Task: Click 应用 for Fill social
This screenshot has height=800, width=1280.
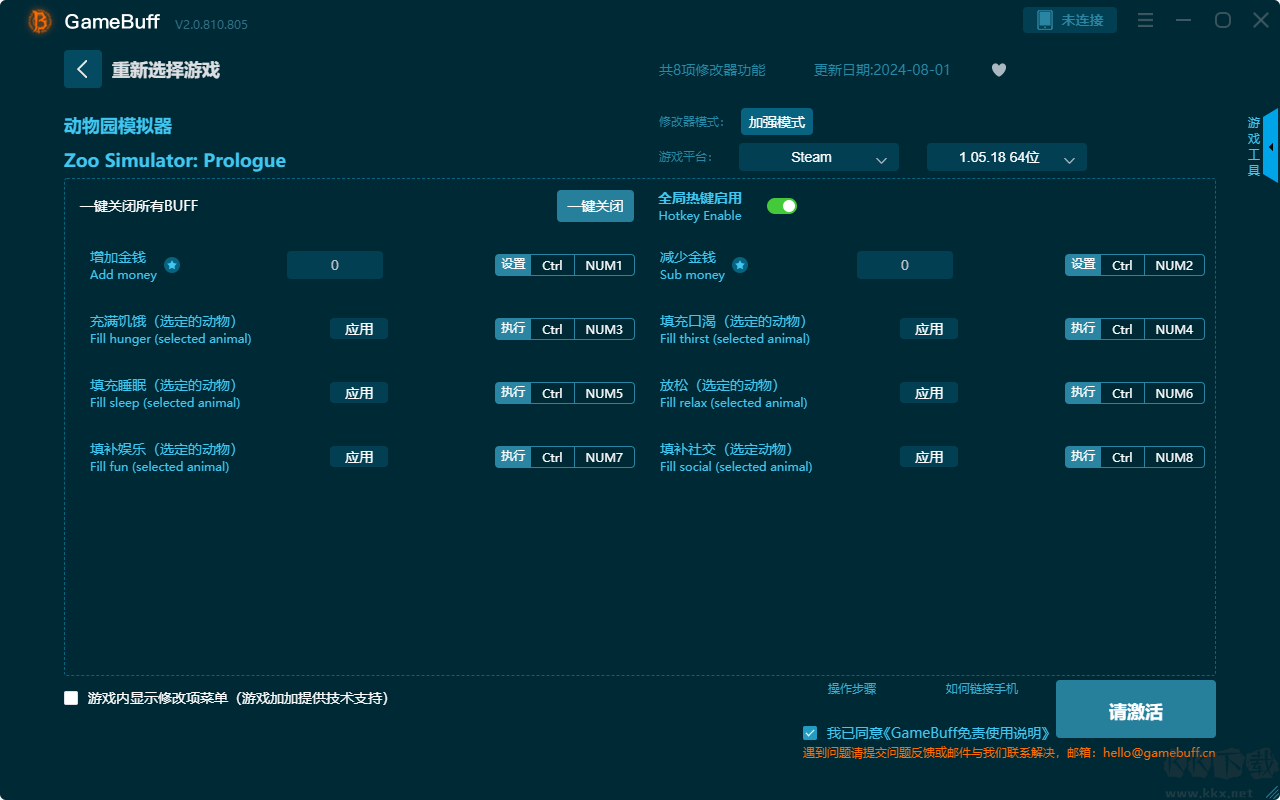Action: pyautogui.click(x=929, y=457)
